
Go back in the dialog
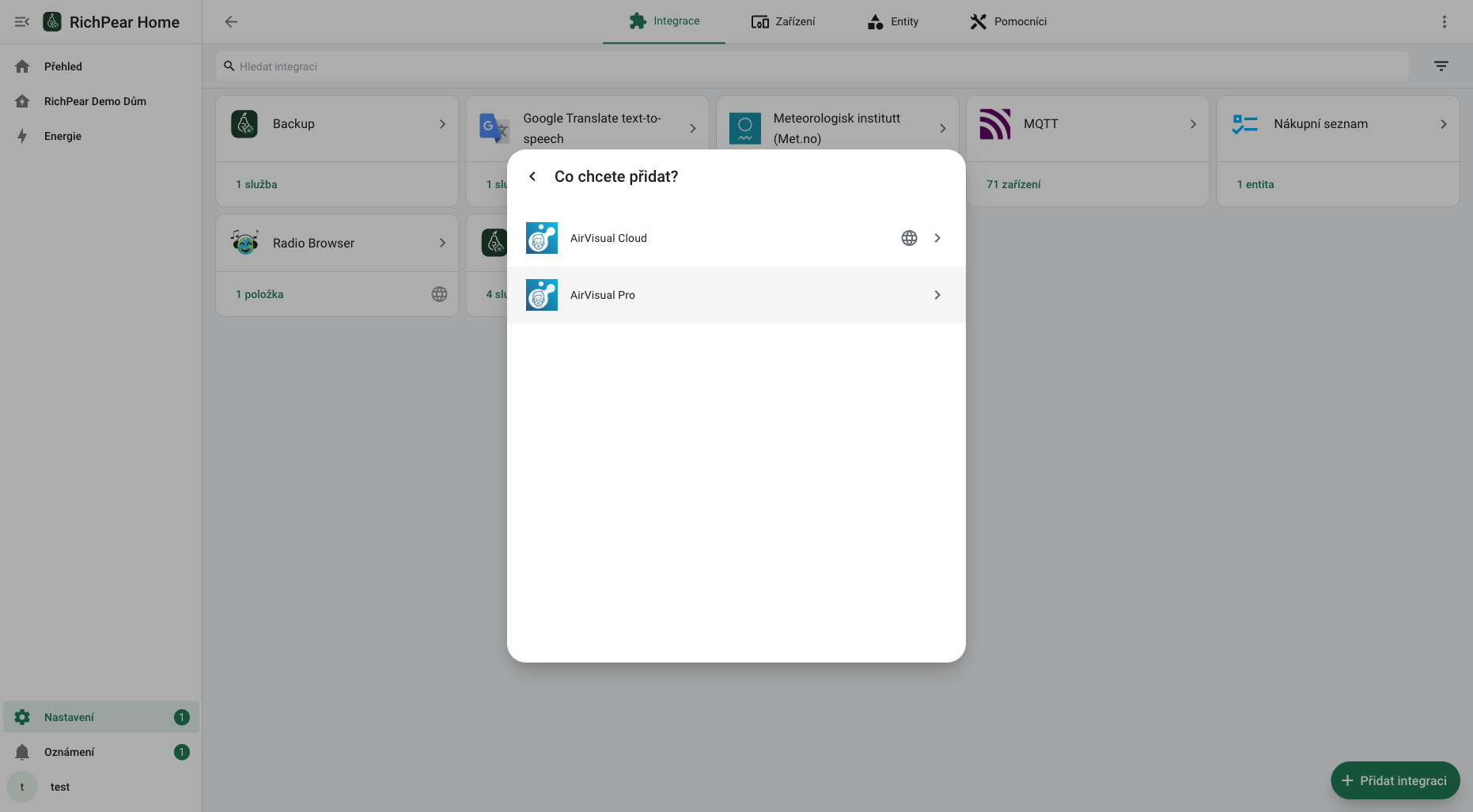(532, 176)
